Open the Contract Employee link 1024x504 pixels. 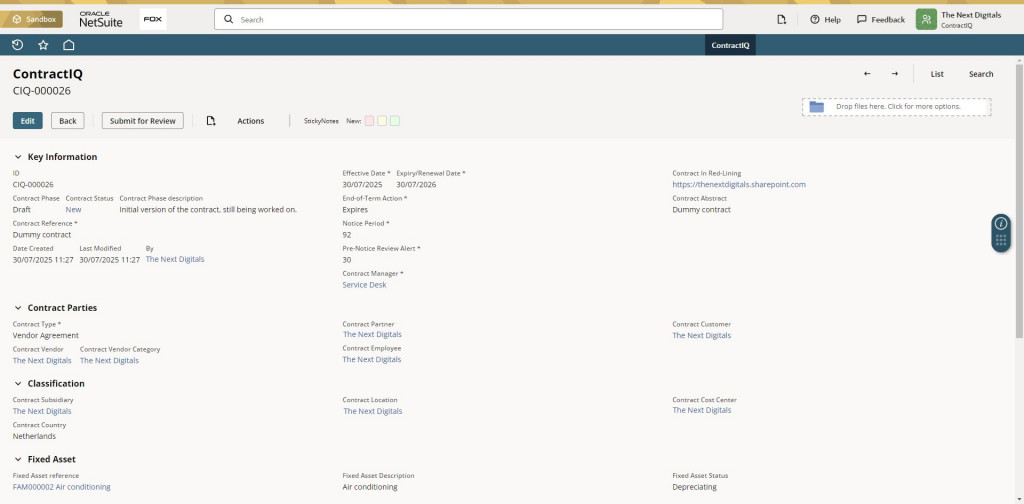[x=372, y=360]
